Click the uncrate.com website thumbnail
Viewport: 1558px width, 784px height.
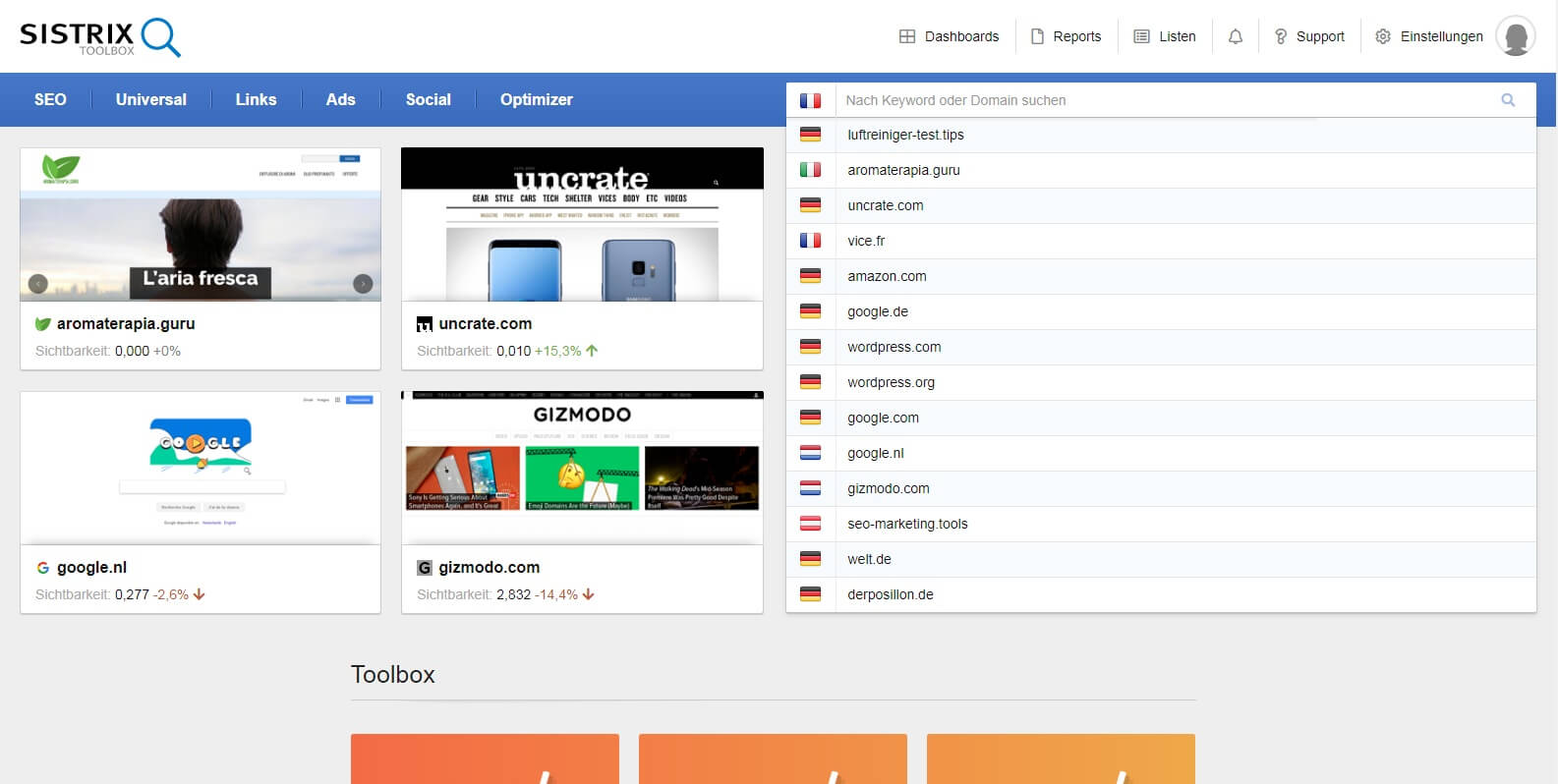[582, 225]
